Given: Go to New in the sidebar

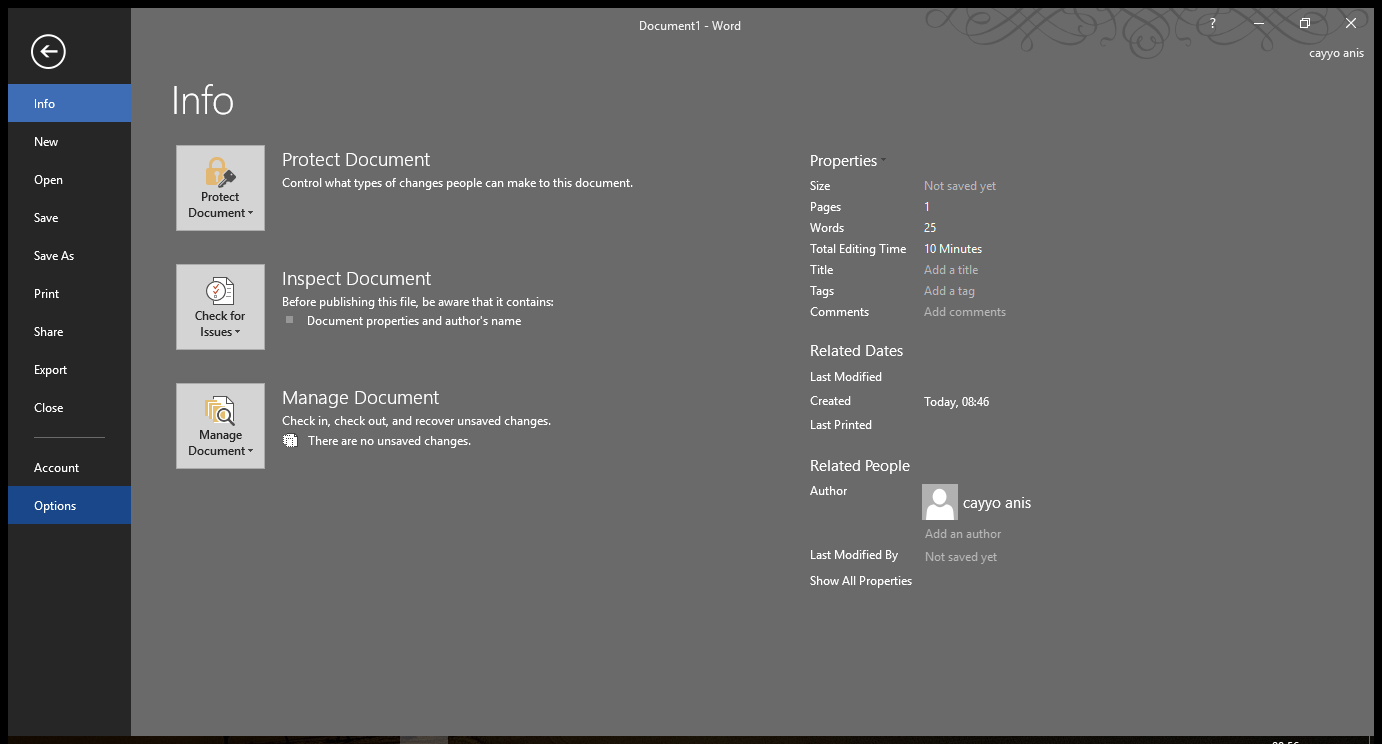Looking at the screenshot, I should [x=69, y=141].
